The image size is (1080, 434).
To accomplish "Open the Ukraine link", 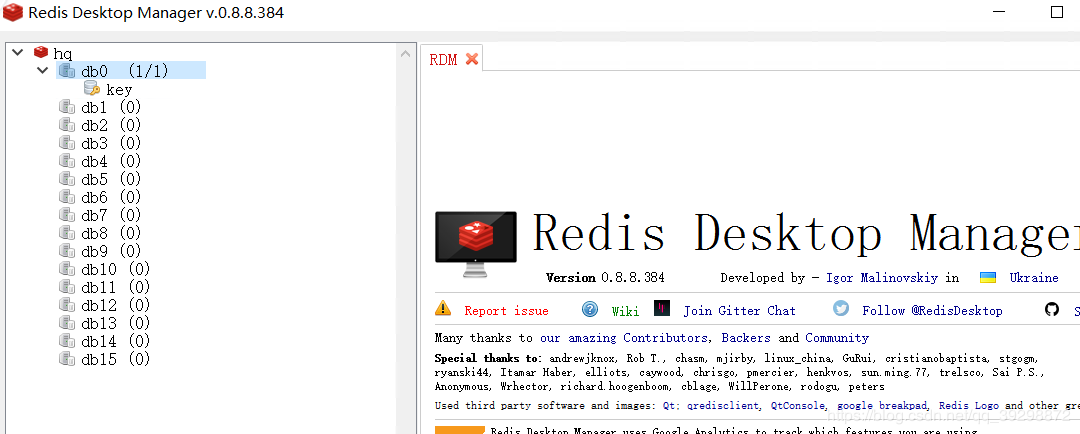I will pyautogui.click(x=1034, y=278).
